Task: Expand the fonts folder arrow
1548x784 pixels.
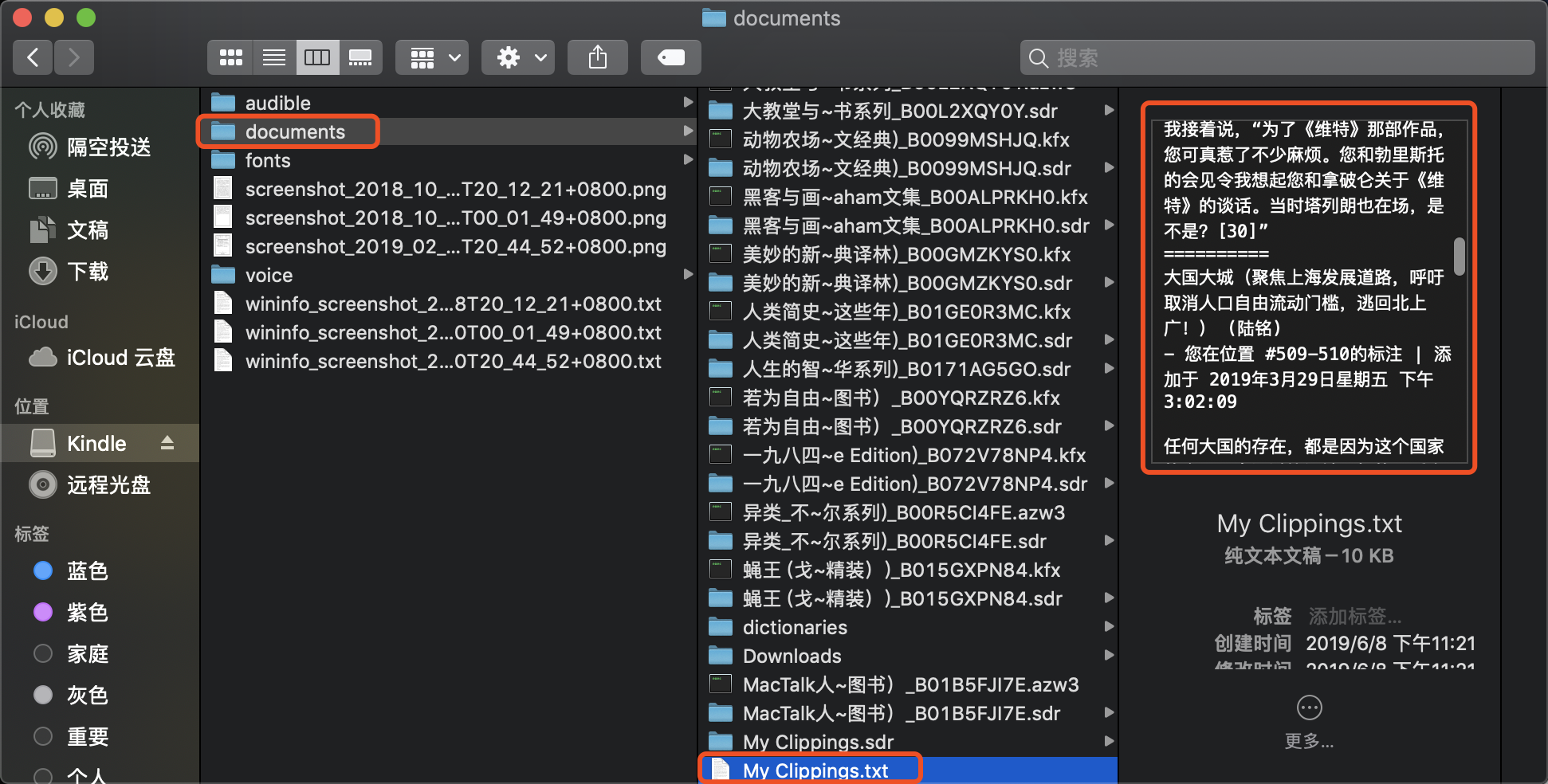Action: (688, 159)
